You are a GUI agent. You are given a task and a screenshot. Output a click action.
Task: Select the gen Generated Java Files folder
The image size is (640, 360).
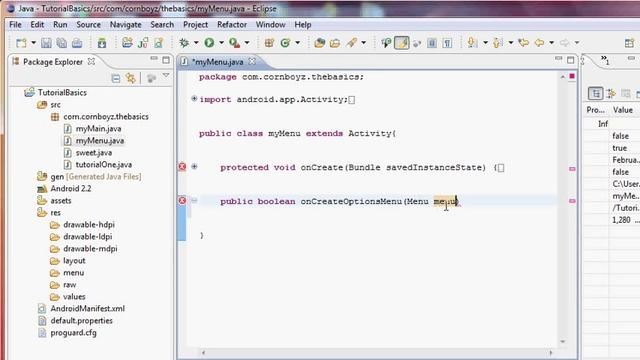(x=96, y=177)
